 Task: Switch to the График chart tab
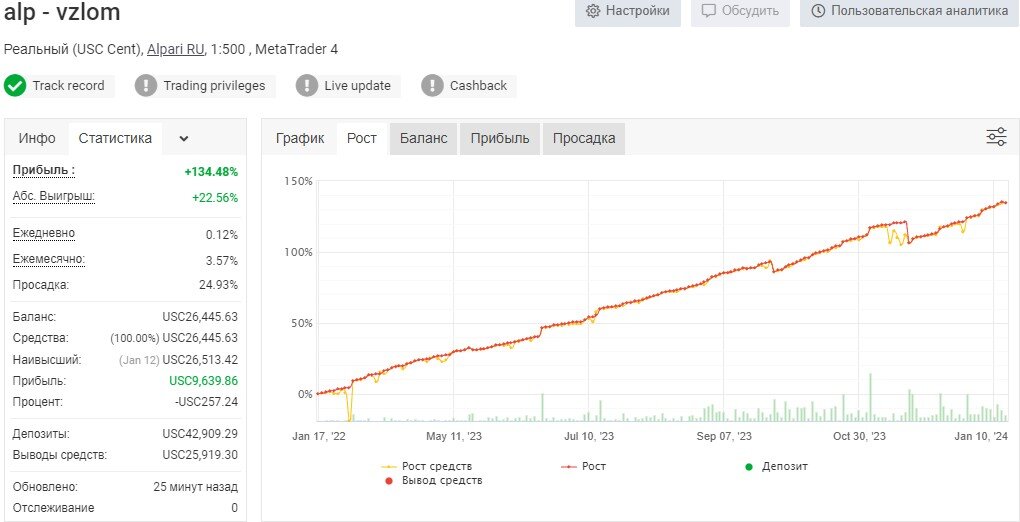tap(300, 139)
